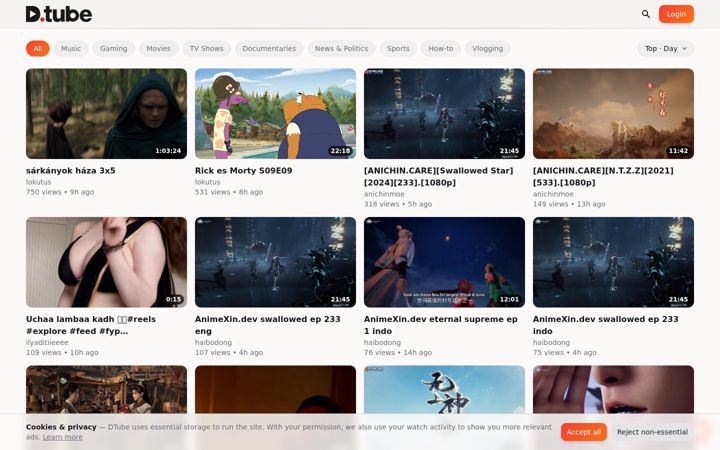This screenshot has height=450, width=720.
Task: Click '750 views • 9h ago' text
Action: (x=60, y=192)
